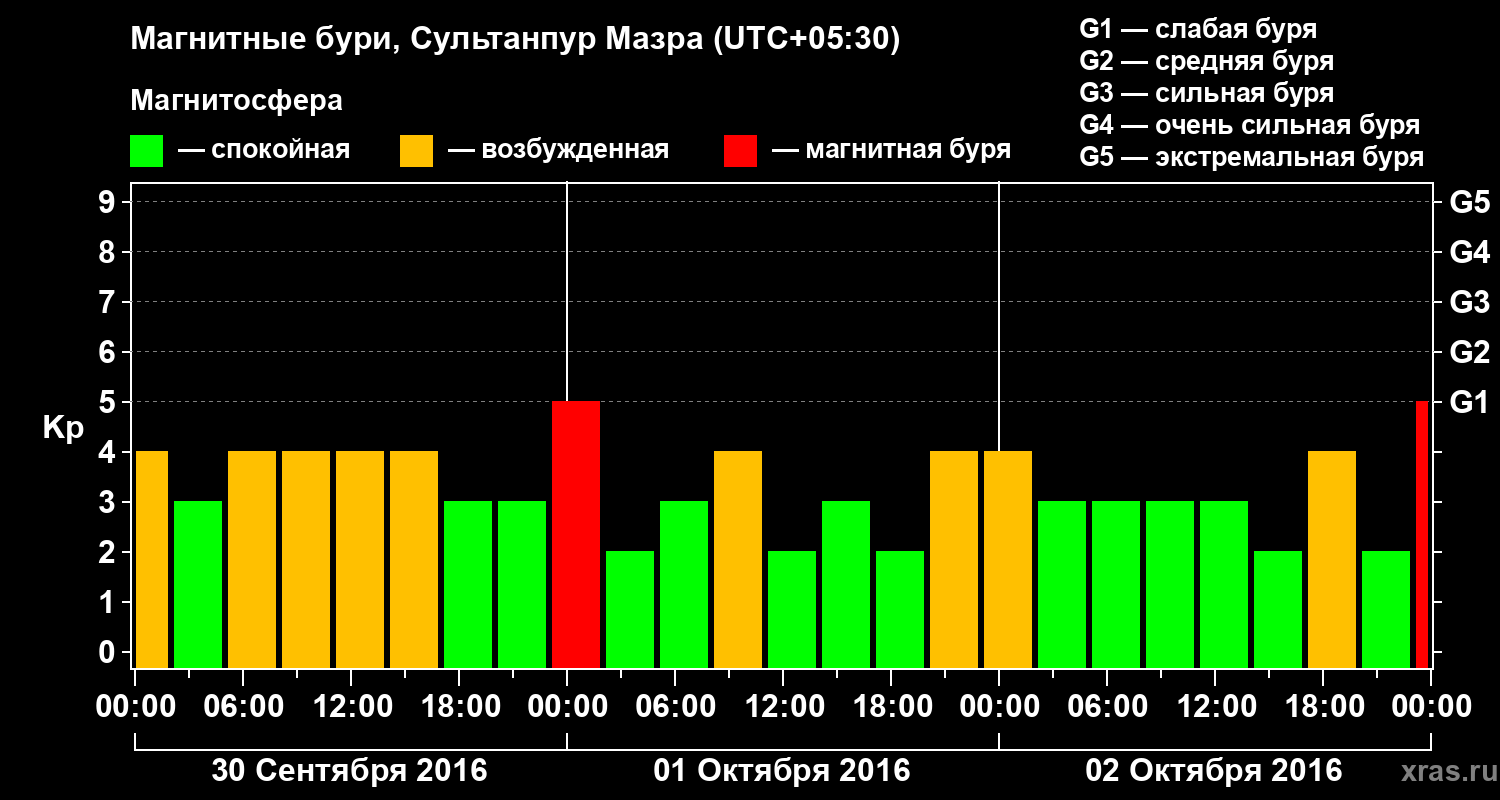Click the yellow bar starting 02 Октября at midnight

(x=1008, y=559)
